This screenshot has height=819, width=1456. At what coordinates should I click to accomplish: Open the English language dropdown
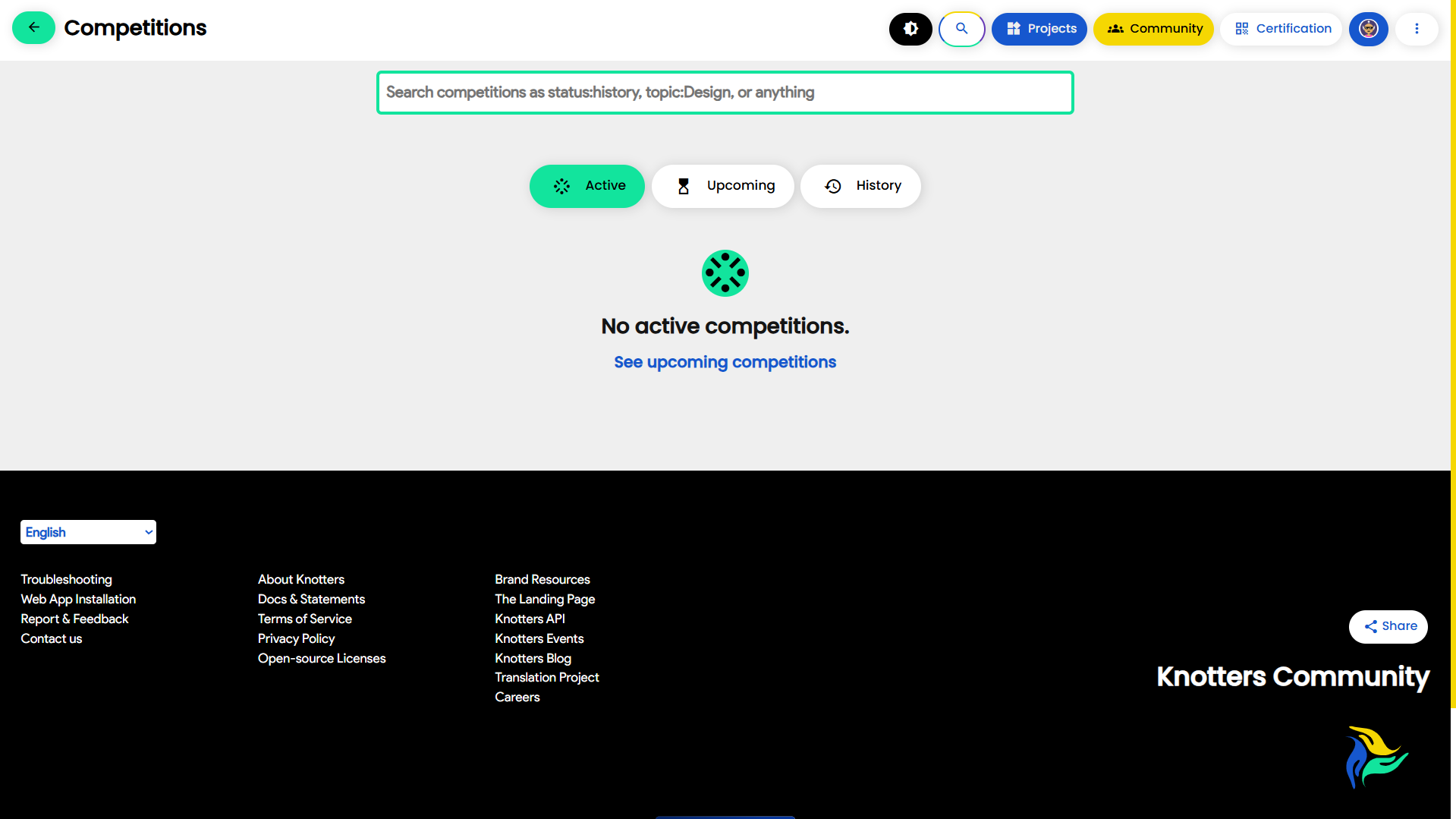[87, 531]
